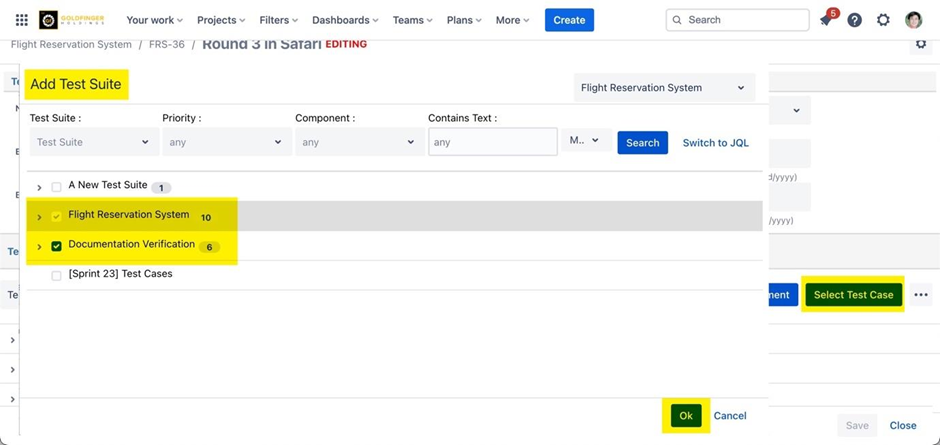Click the gear icon below the avatar
Screen dimensions: 940x445
click(921, 44)
